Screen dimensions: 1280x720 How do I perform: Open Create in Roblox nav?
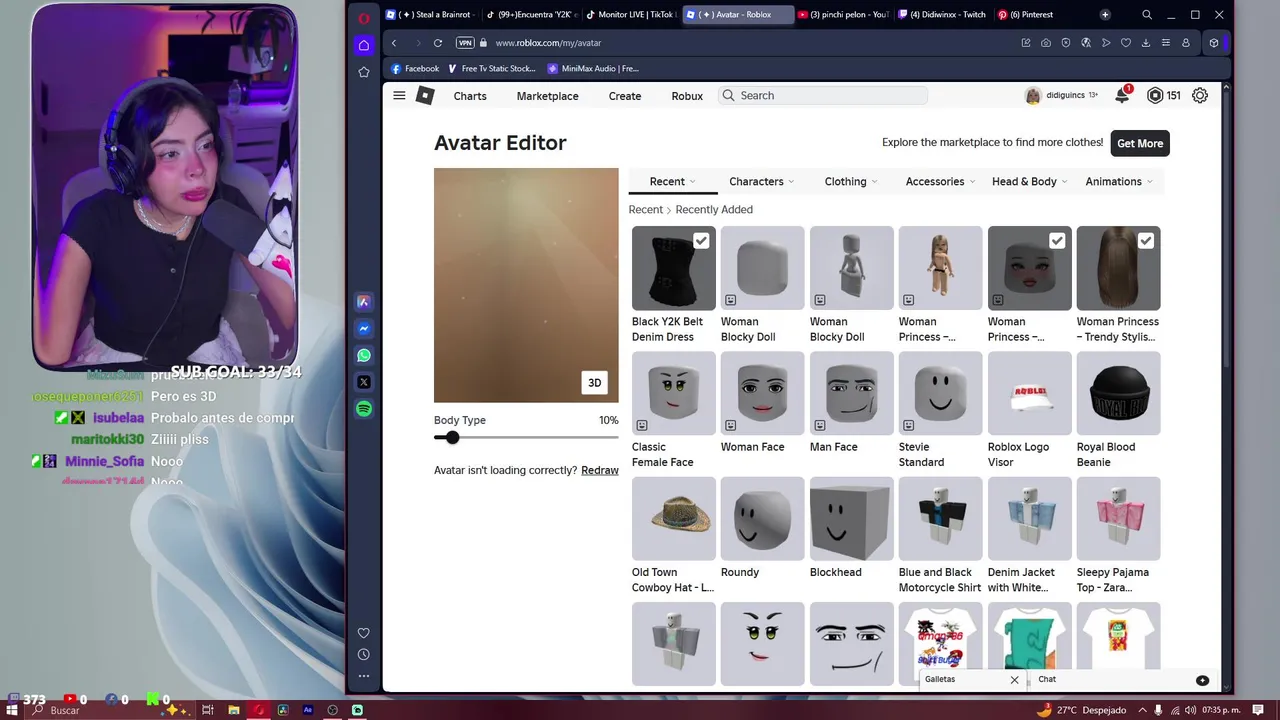[625, 96]
